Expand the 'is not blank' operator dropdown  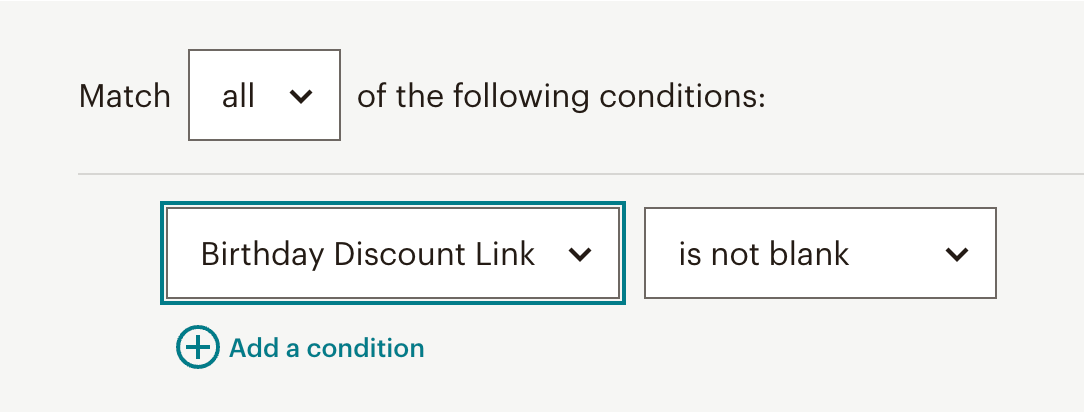click(820, 254)
